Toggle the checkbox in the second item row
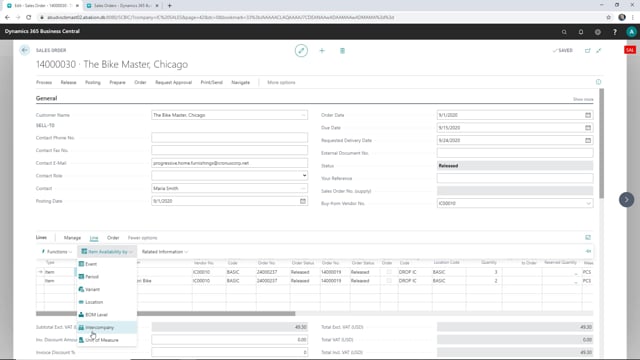640x360 pixels. click(389, 281)
